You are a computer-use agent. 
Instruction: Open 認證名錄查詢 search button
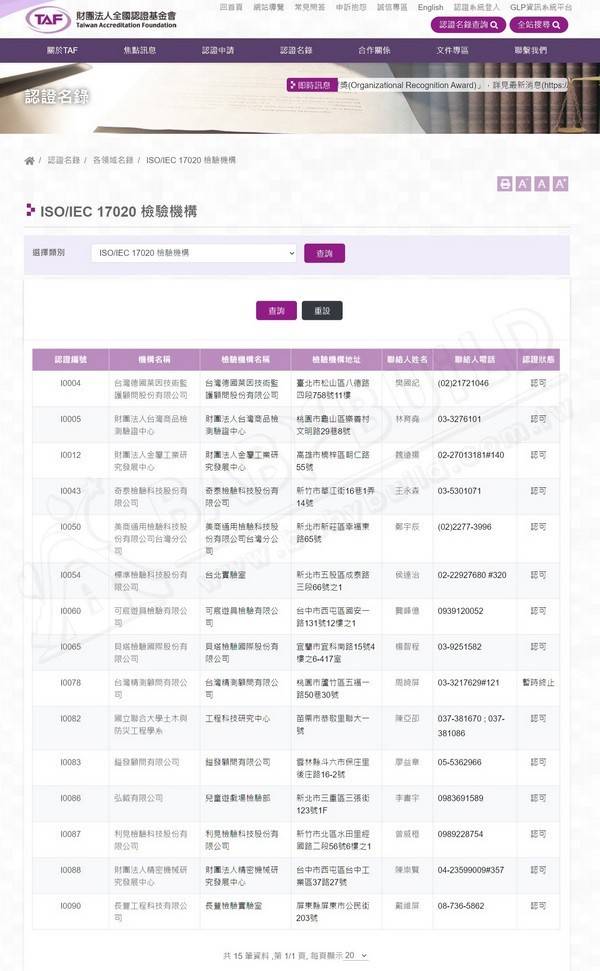pyautogui.click(x=467, y=25)
